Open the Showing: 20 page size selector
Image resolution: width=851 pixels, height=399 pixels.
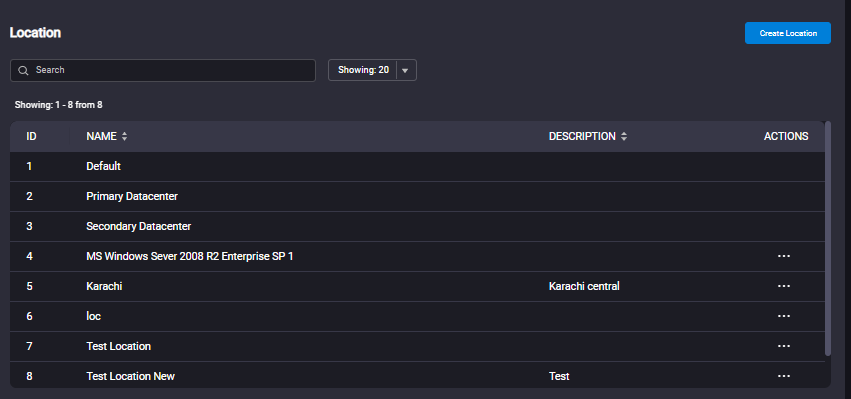[x=372, y=70]
